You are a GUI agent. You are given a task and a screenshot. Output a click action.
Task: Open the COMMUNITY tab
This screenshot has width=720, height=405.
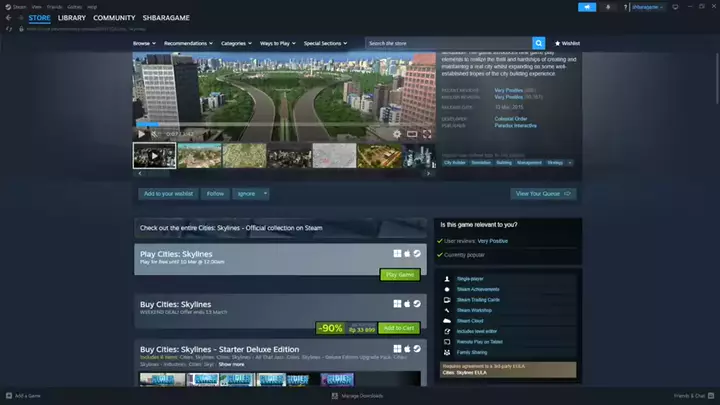point(114,18)
